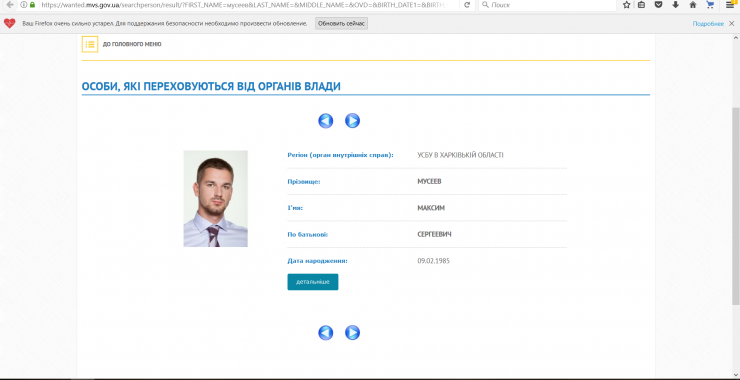Select the region value УСБУ В ХАРКІВСЬКІЙ ОБЛАСТІ
Image resolution: width=740 pixels, height=380 pixels.
click(x=461, y=155)
